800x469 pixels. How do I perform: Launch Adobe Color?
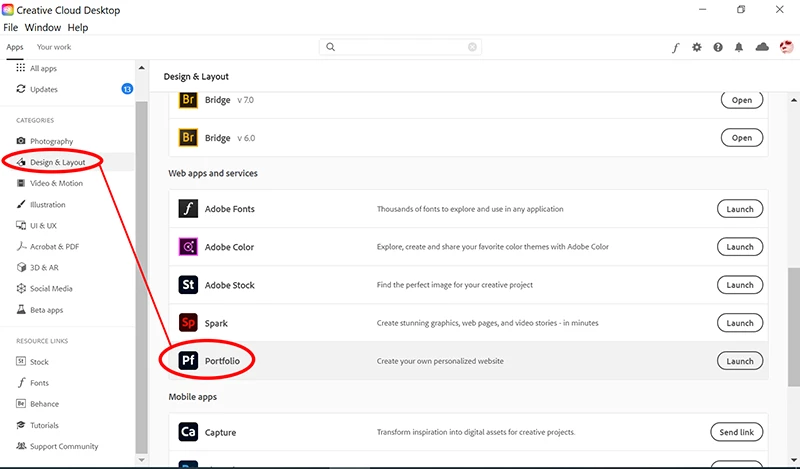pyautogui.click(x=740, y=247)
